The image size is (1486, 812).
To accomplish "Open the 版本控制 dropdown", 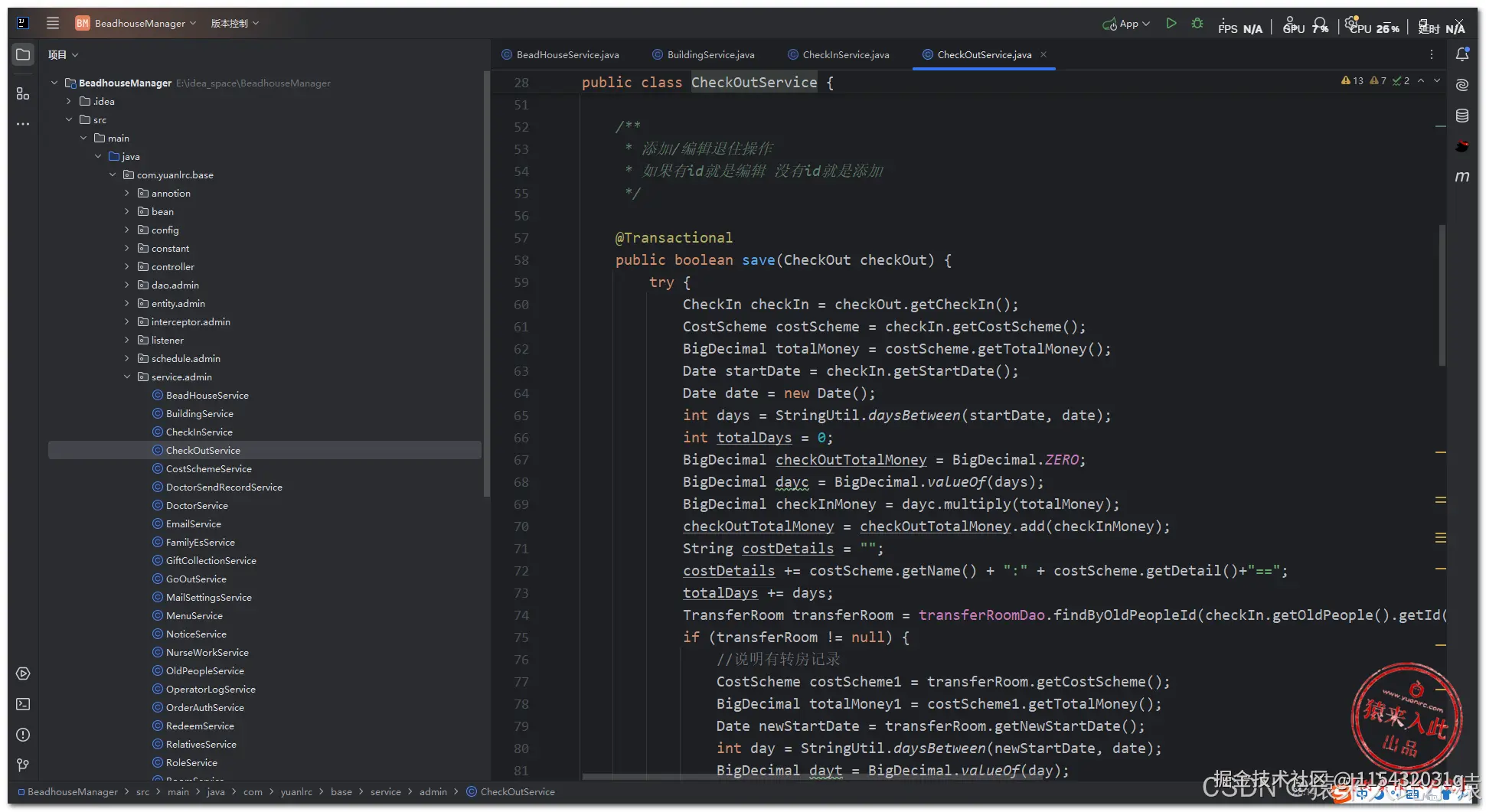I will click(x=234, y=23).
